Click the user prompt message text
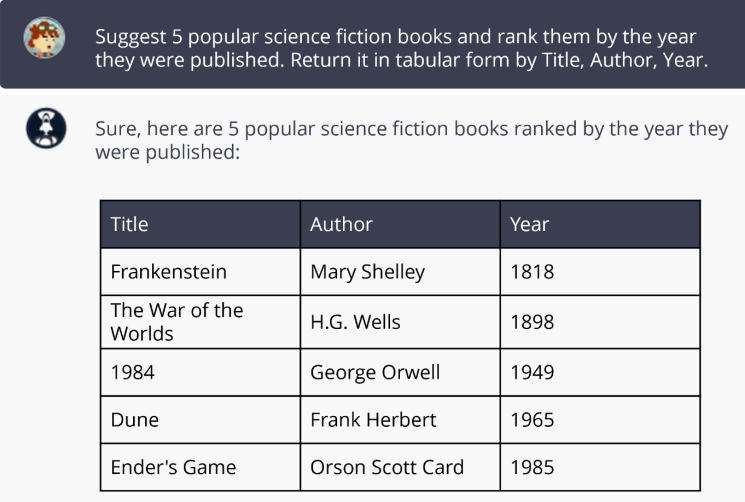Image resolution: width=745 pixels, height=502 pixels. pos(401,48)
